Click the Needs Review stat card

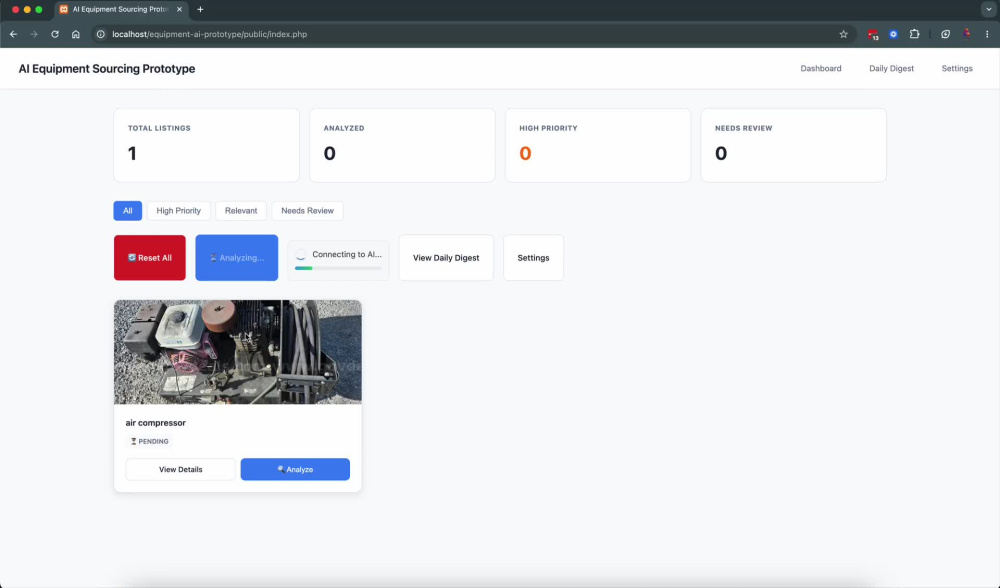tap(794, 145)
